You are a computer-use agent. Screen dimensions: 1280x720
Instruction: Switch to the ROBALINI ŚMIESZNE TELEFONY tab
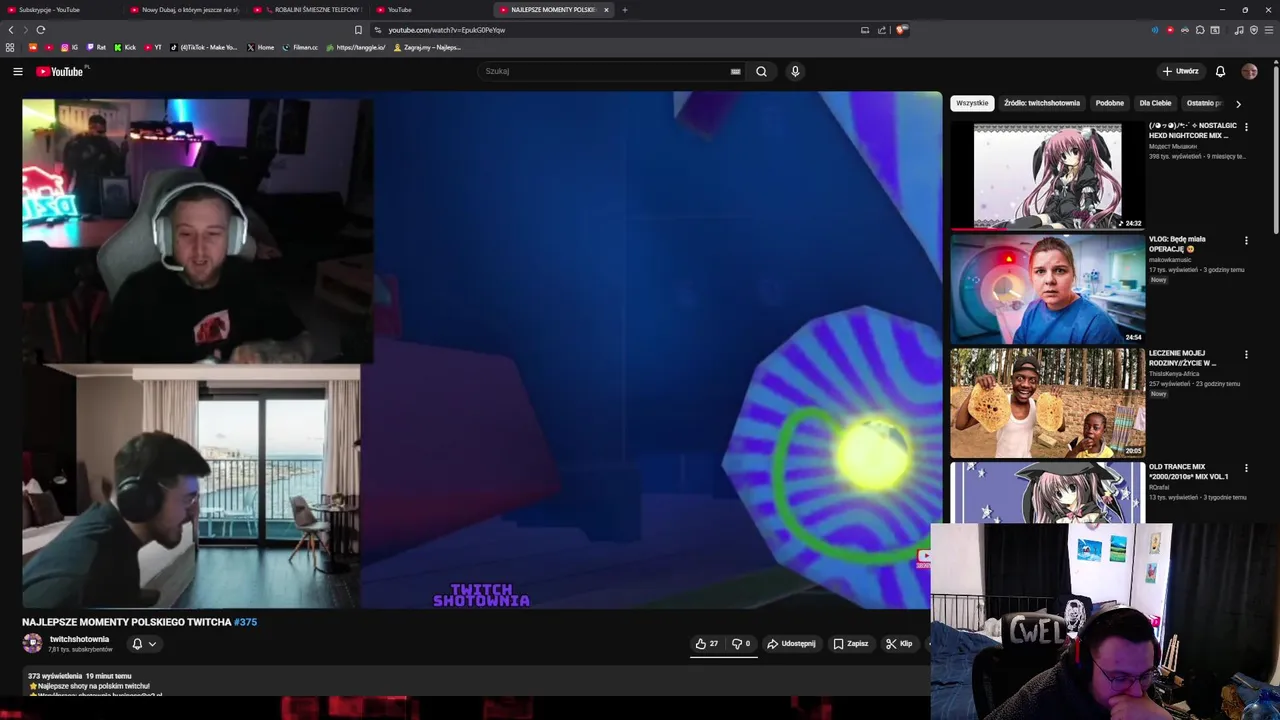click(x=310, y=10)
